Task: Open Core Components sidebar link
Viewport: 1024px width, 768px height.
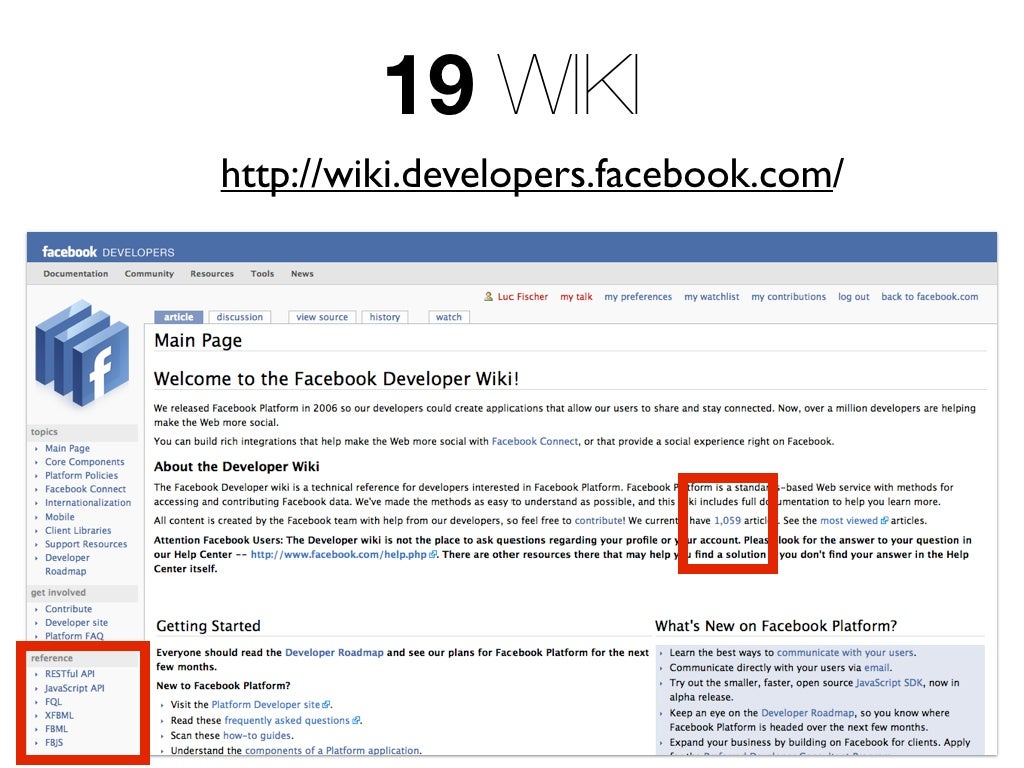Action: (84, 462)
